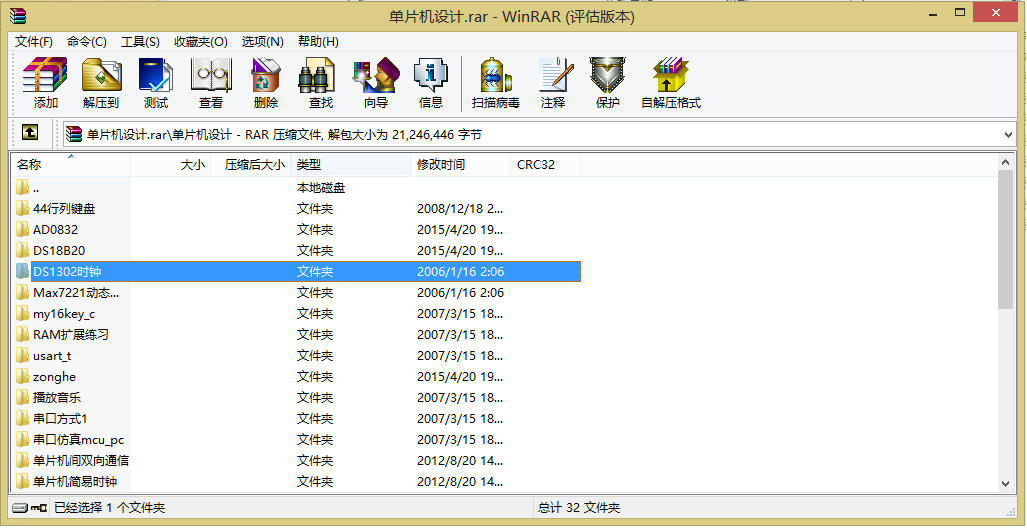Click the folder icon of AD0832
Viewport: 1027px width, 528px height.
(x=22, y=229)
